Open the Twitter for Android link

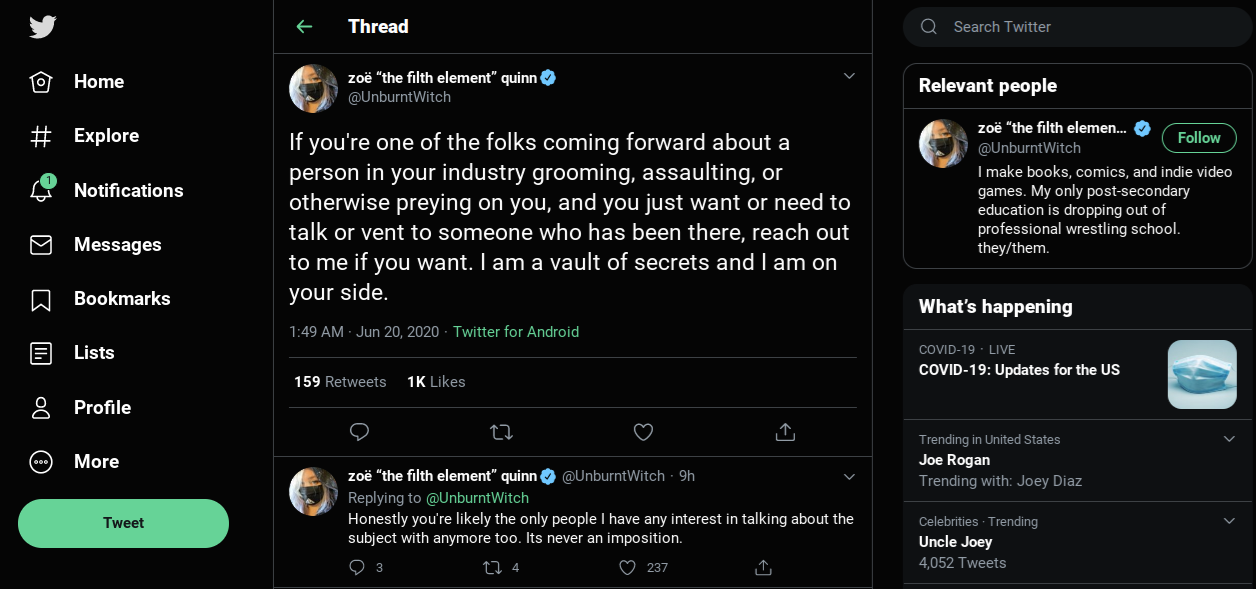tap(516, 332)
